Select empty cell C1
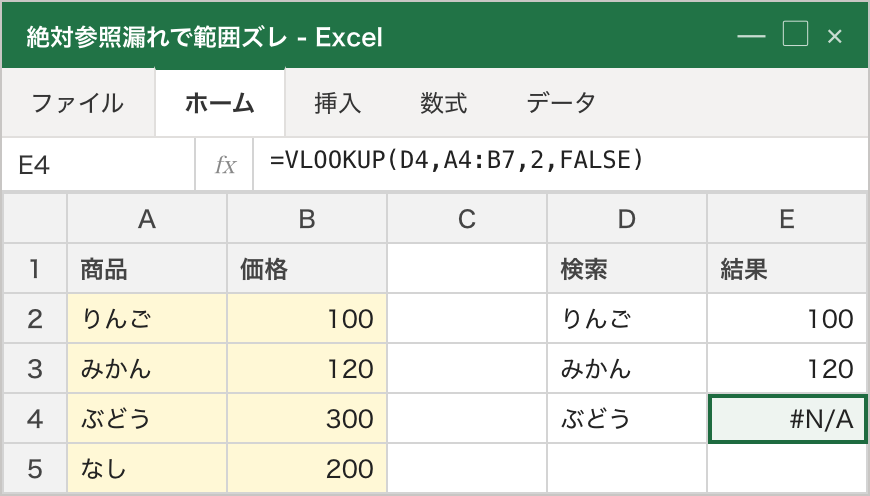870x496 pixels. 467,269
